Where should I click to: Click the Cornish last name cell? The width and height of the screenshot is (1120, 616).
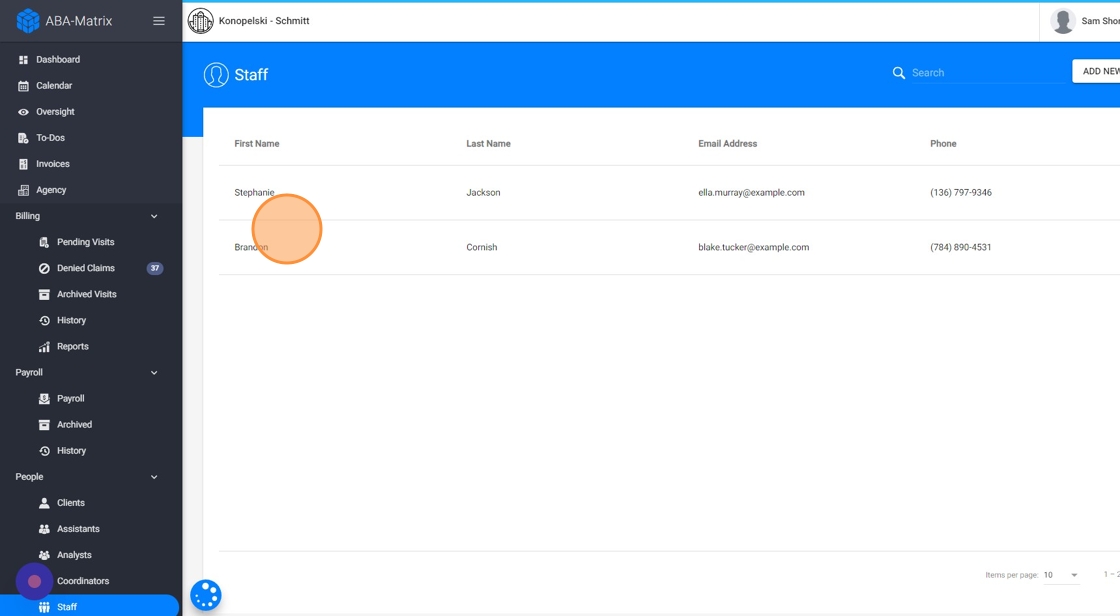(x=482, y=247)
